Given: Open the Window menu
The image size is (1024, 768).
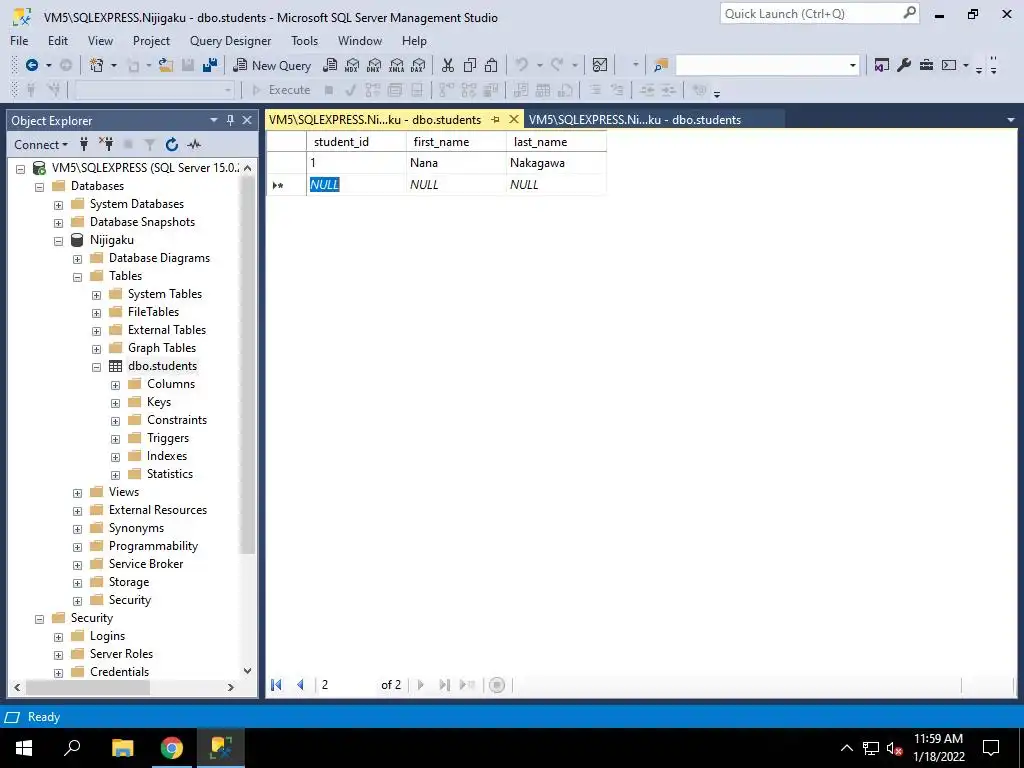Looking at the screenshot, I should [x=360, y=40].
